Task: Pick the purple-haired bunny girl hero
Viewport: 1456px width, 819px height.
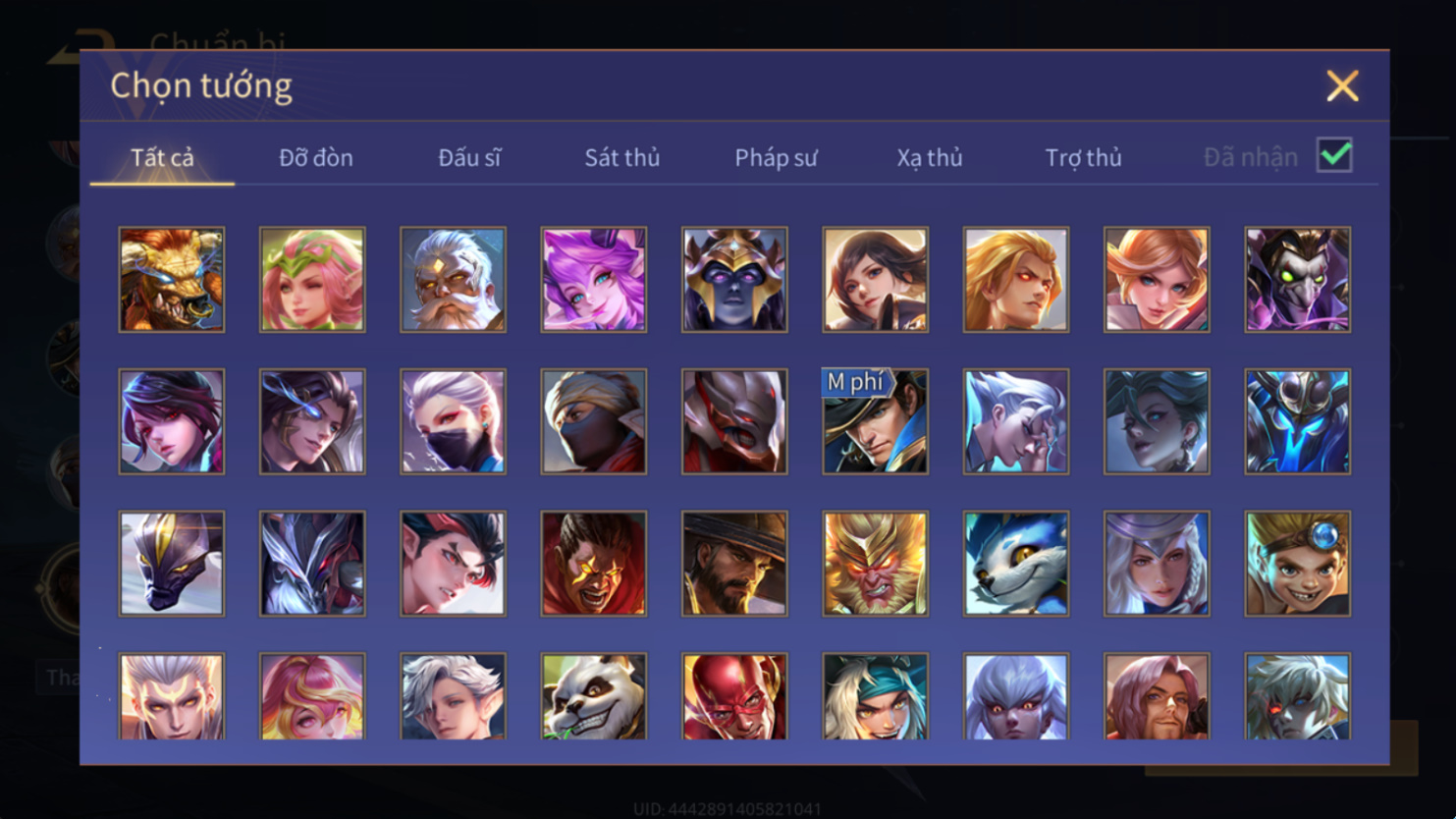Action: (x=594, y=280)
